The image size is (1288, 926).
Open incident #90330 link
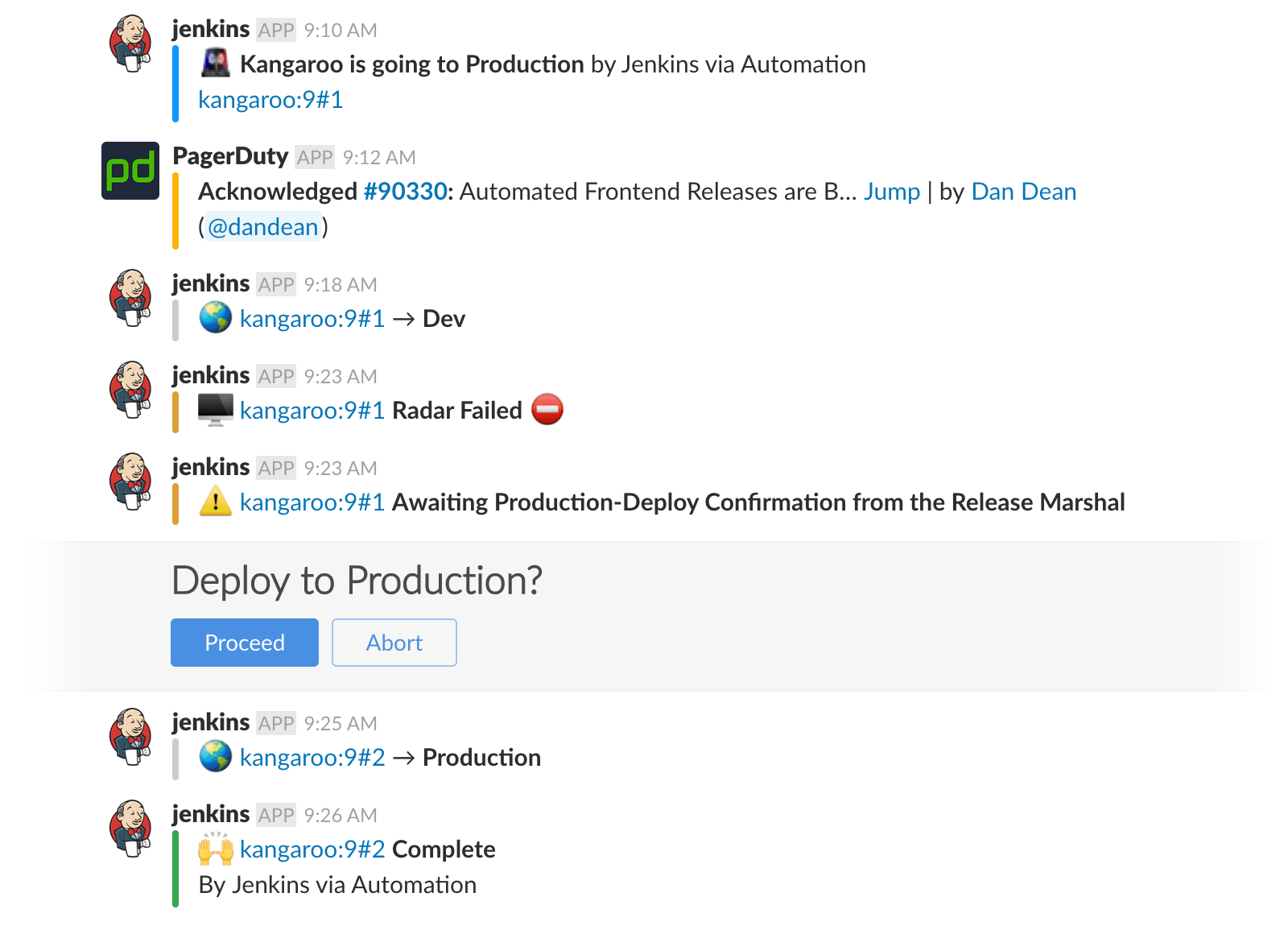tap(405, 192)
